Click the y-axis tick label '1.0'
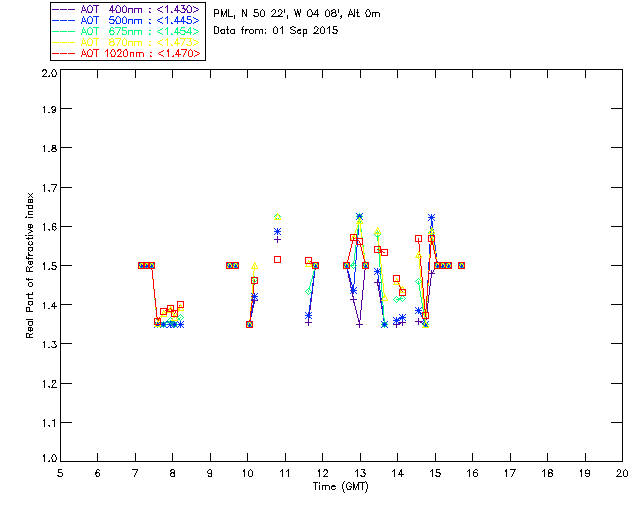Image resolution: width=640 pixels, height=512 pixels. pyautogui.click(x=49, y=458)
